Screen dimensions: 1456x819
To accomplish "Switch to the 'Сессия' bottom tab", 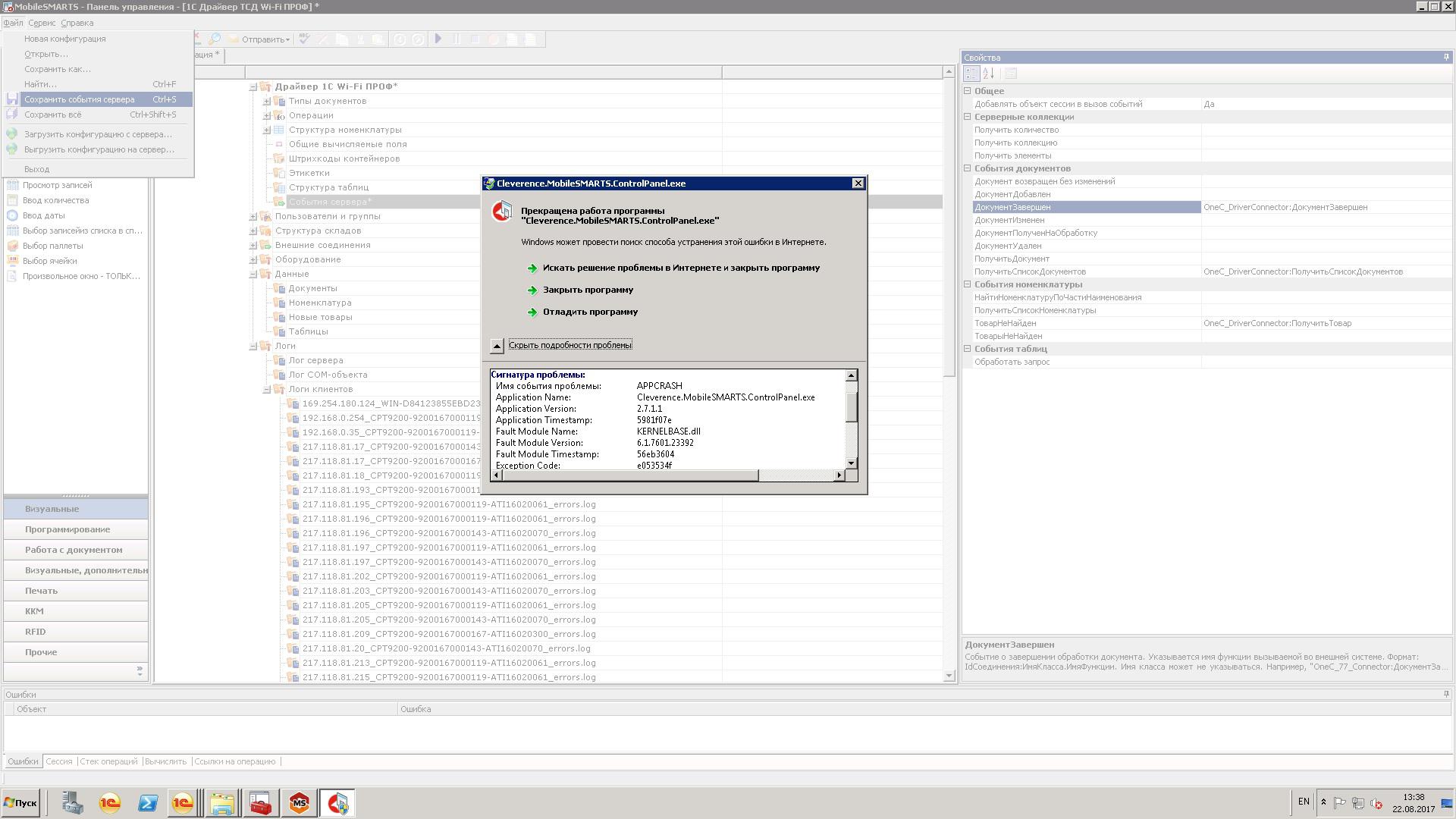I will coord(58,761).
